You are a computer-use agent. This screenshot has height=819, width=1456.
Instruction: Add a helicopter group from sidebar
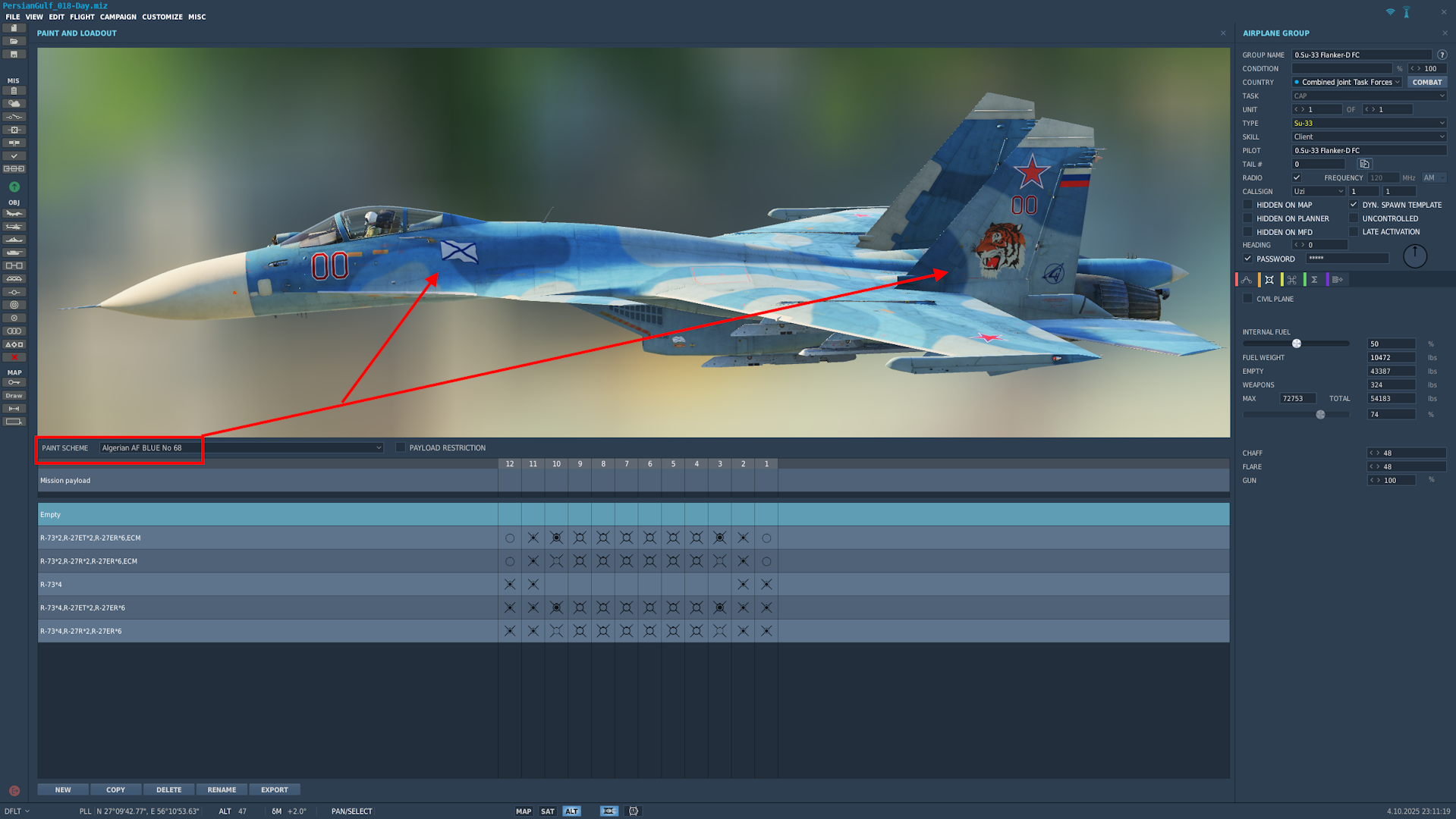[14, 227]
